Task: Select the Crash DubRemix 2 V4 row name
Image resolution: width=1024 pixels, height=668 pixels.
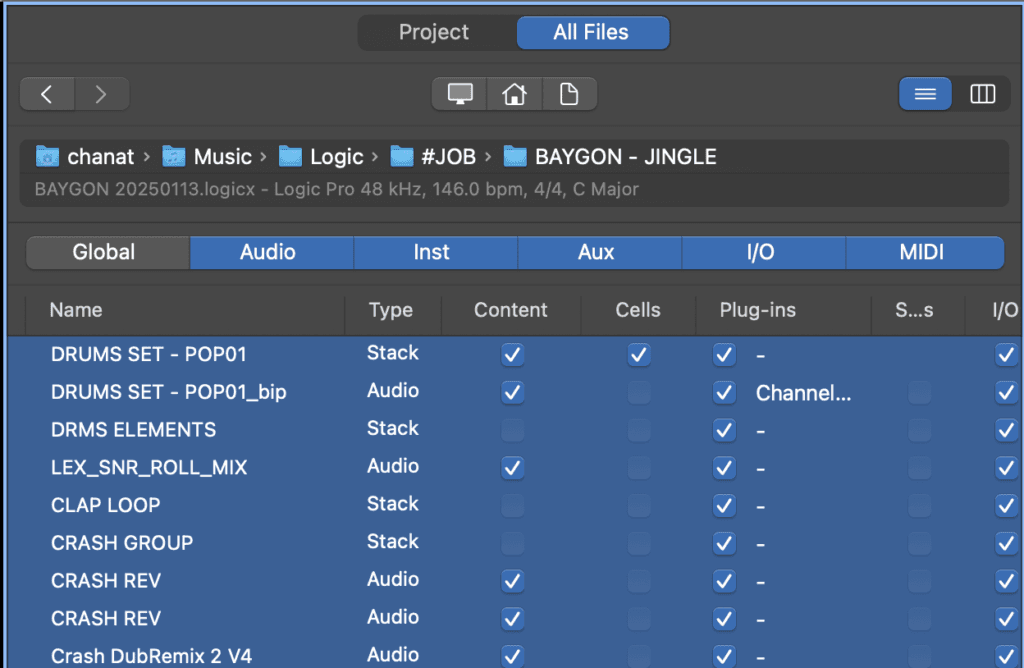Action: coord(152,656)
